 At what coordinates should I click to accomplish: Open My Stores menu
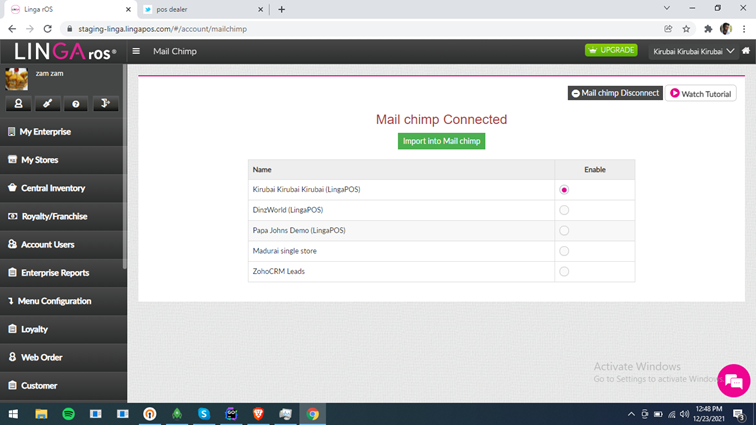point(63,160)
